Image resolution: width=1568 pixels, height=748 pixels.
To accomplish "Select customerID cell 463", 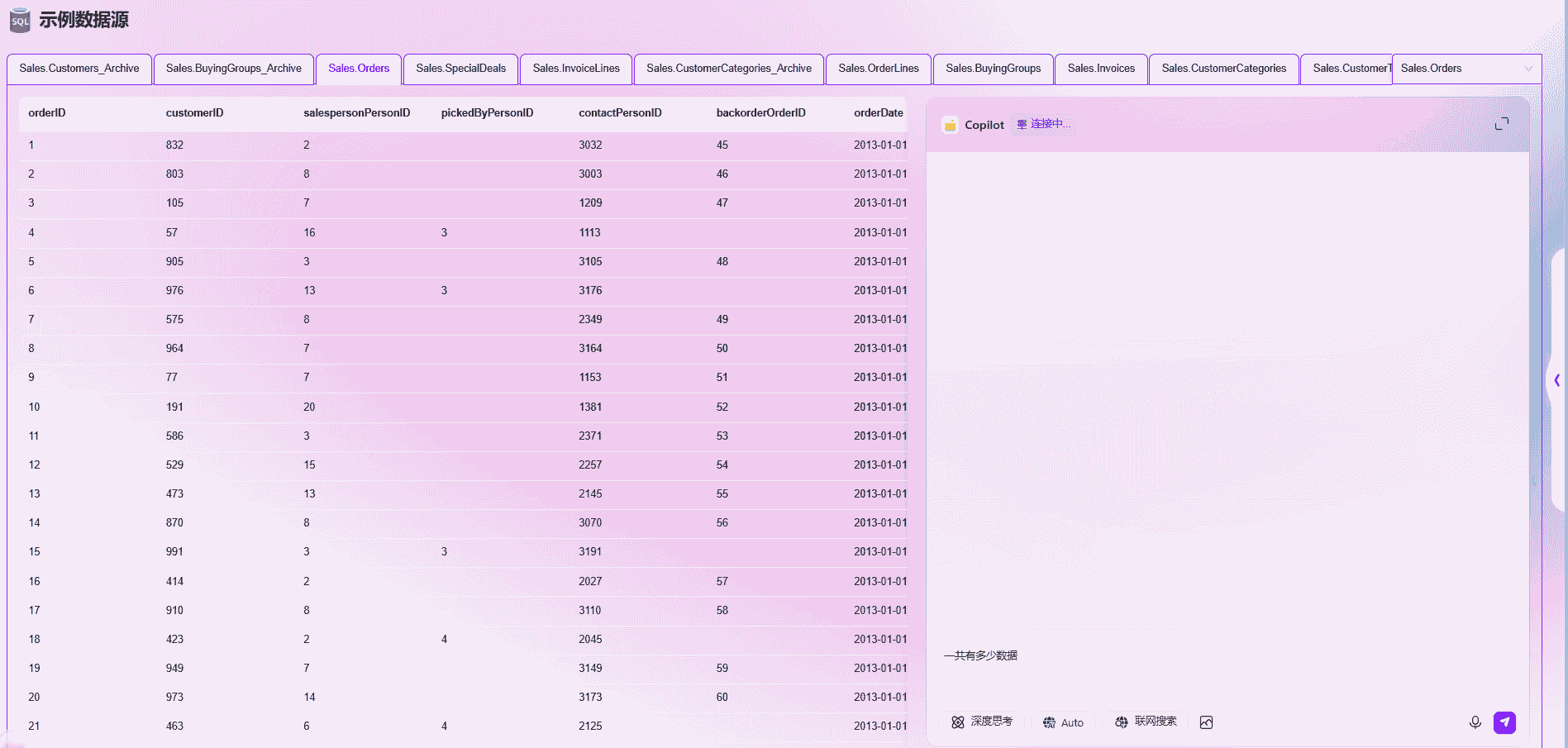I will pos(174,727).
